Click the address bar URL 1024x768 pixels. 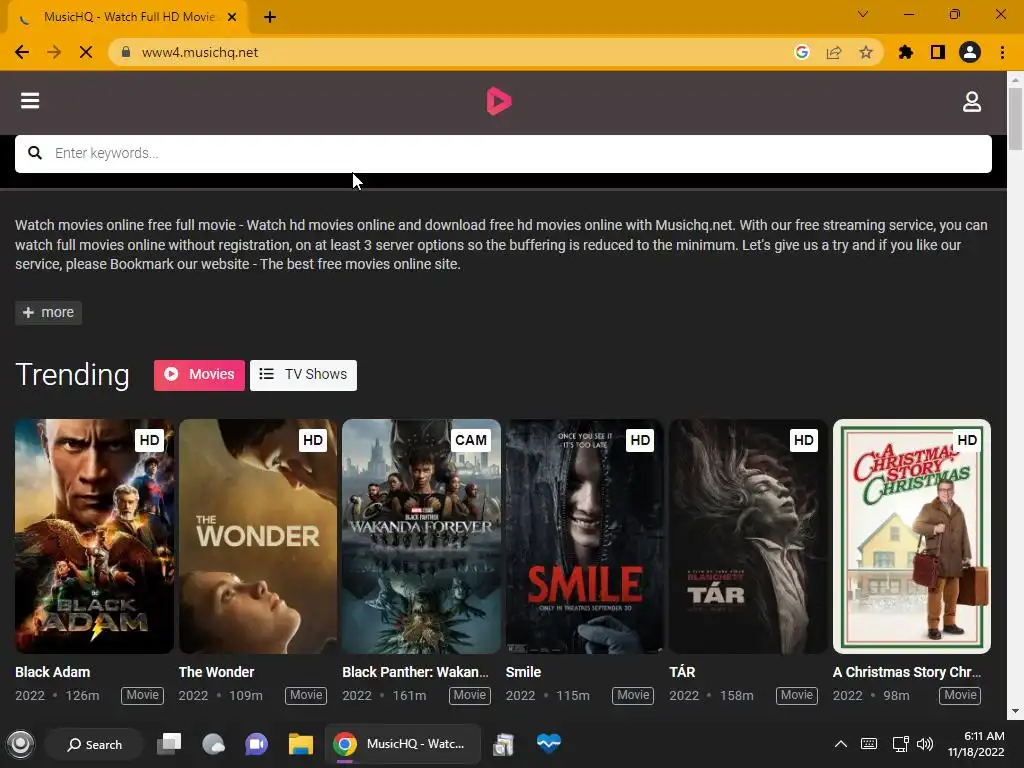coord(200,52)
